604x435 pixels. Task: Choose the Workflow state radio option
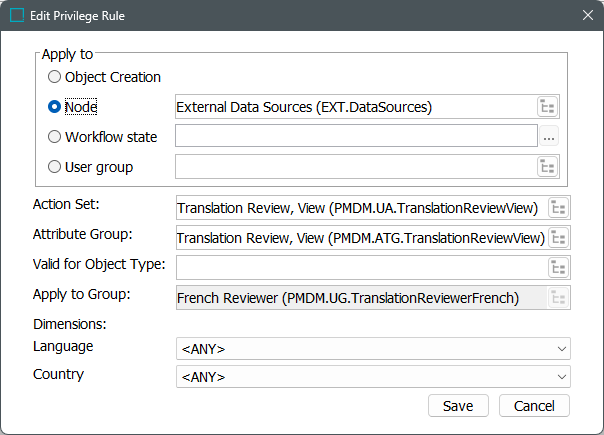[x=54, y=137]
